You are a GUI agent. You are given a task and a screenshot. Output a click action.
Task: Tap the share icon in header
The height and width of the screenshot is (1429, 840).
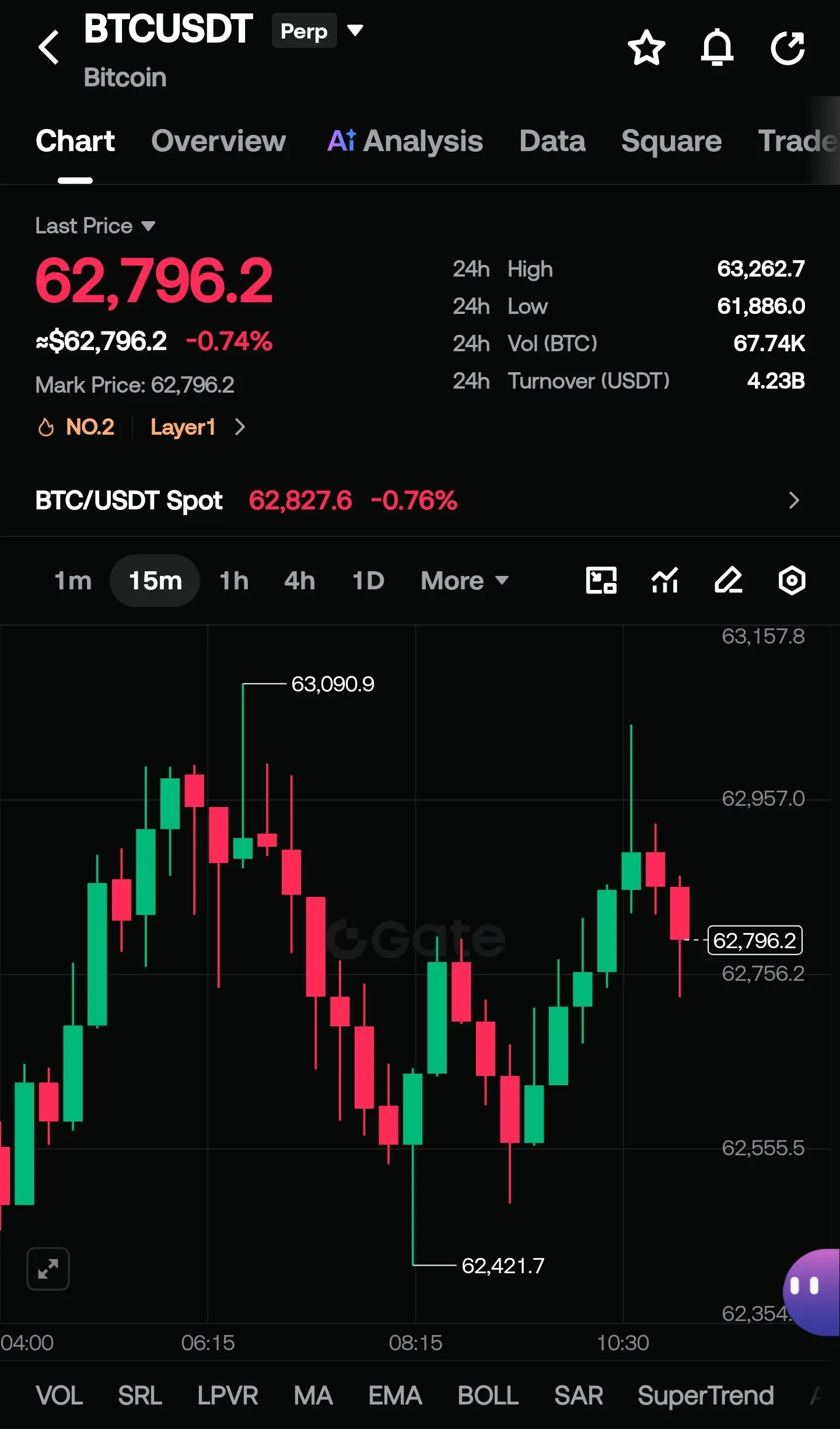(787, 47)
